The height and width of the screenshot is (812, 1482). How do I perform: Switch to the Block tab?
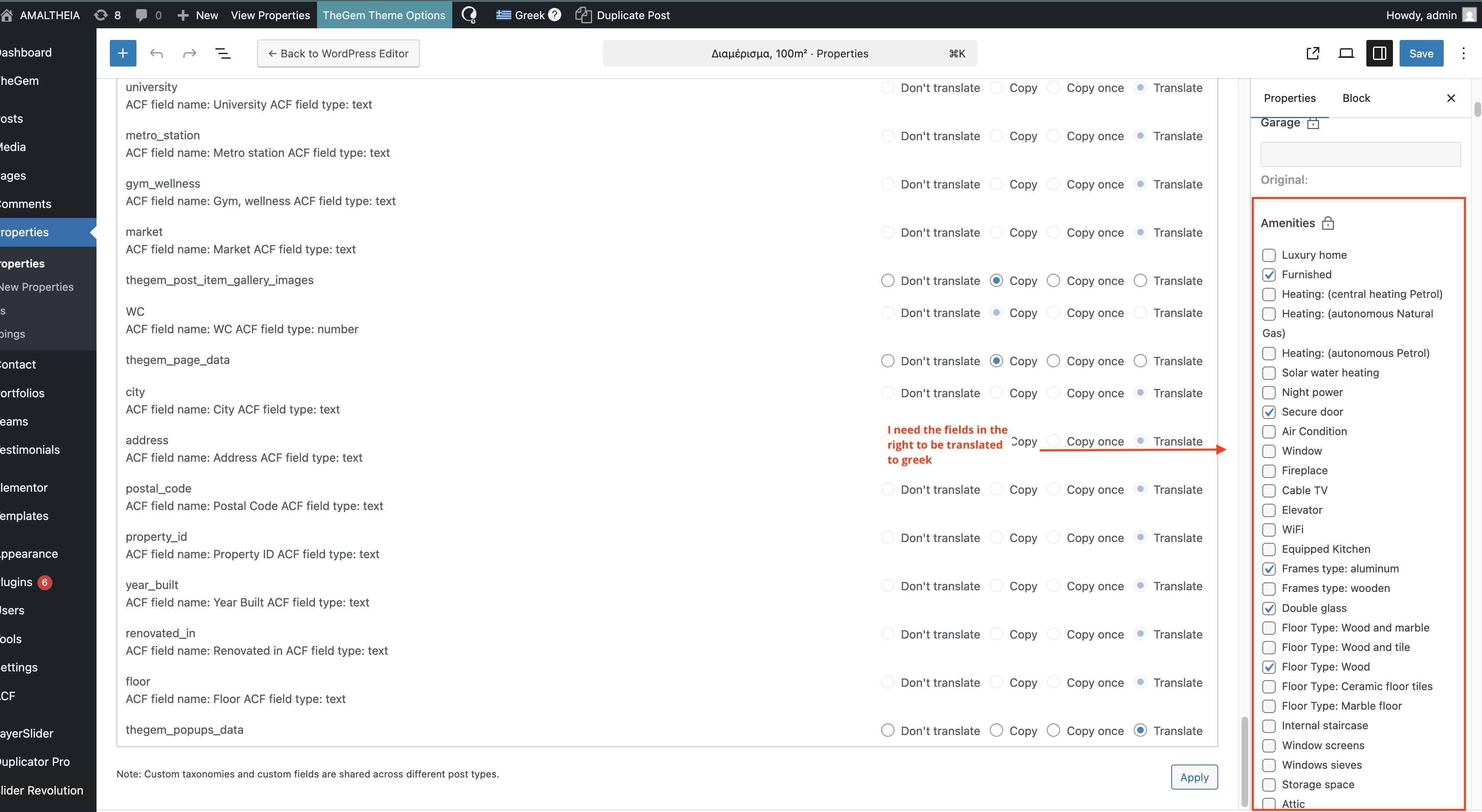(1356, 98)
